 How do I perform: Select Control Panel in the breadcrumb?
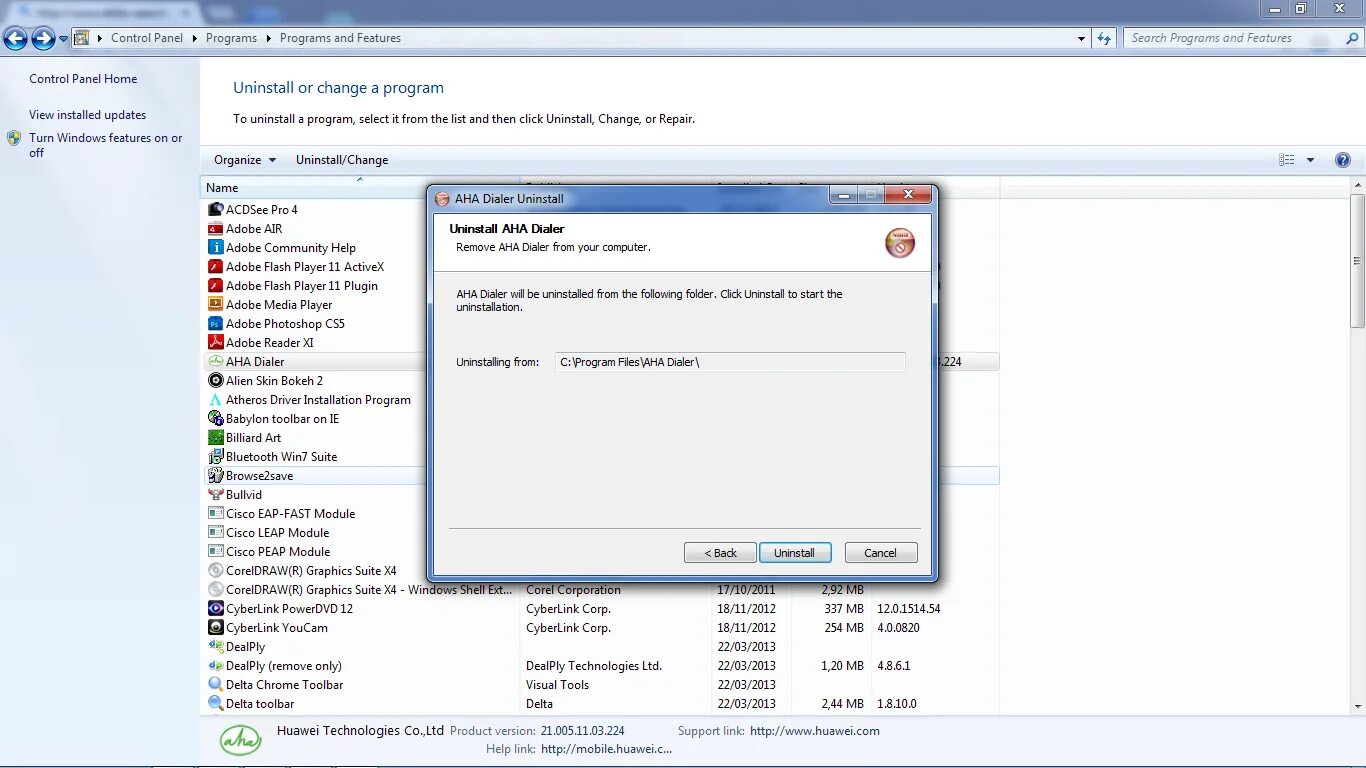tap(147, 38)
